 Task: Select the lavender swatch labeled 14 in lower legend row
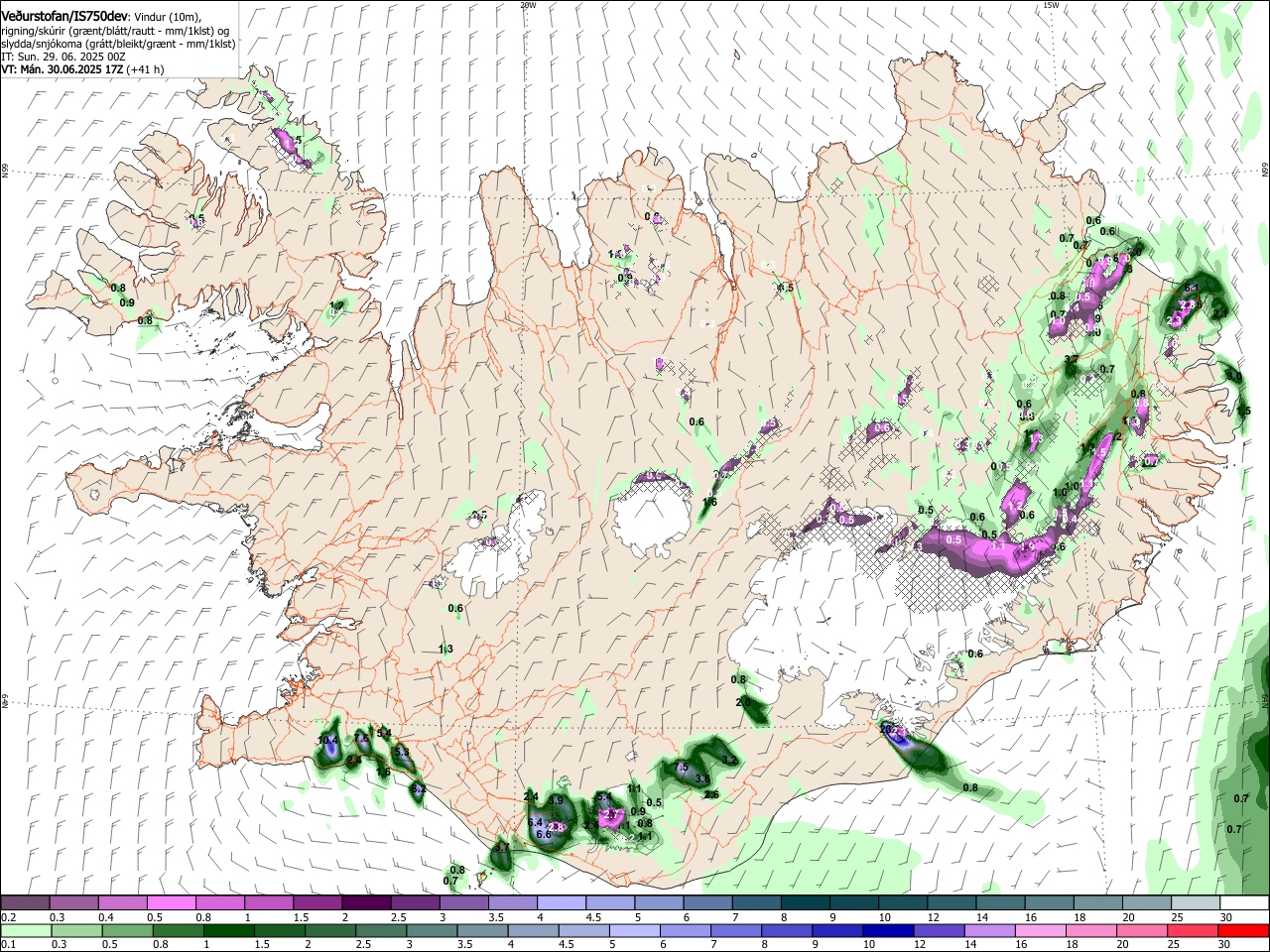[988, 930]
